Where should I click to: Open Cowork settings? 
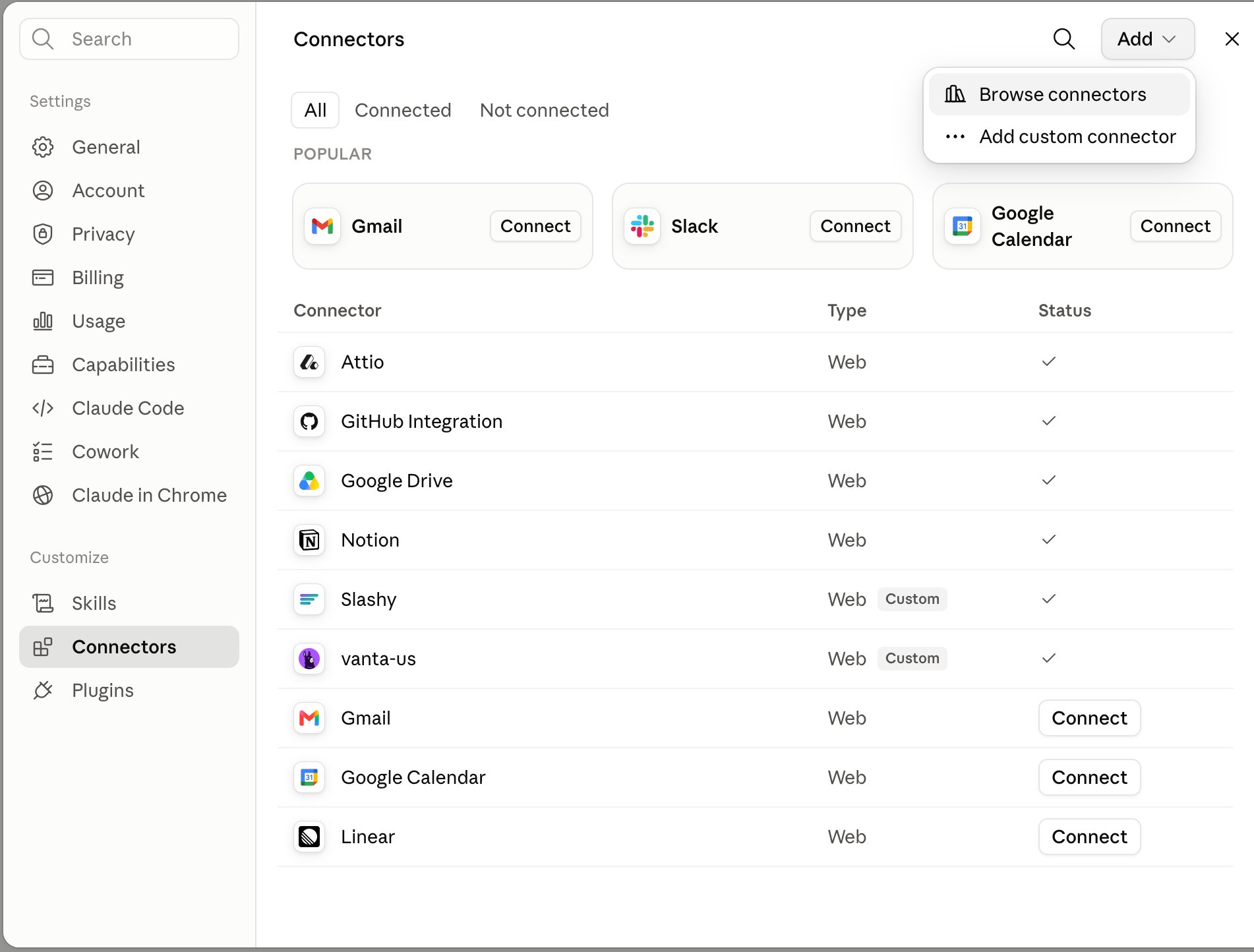coord(129,452)
